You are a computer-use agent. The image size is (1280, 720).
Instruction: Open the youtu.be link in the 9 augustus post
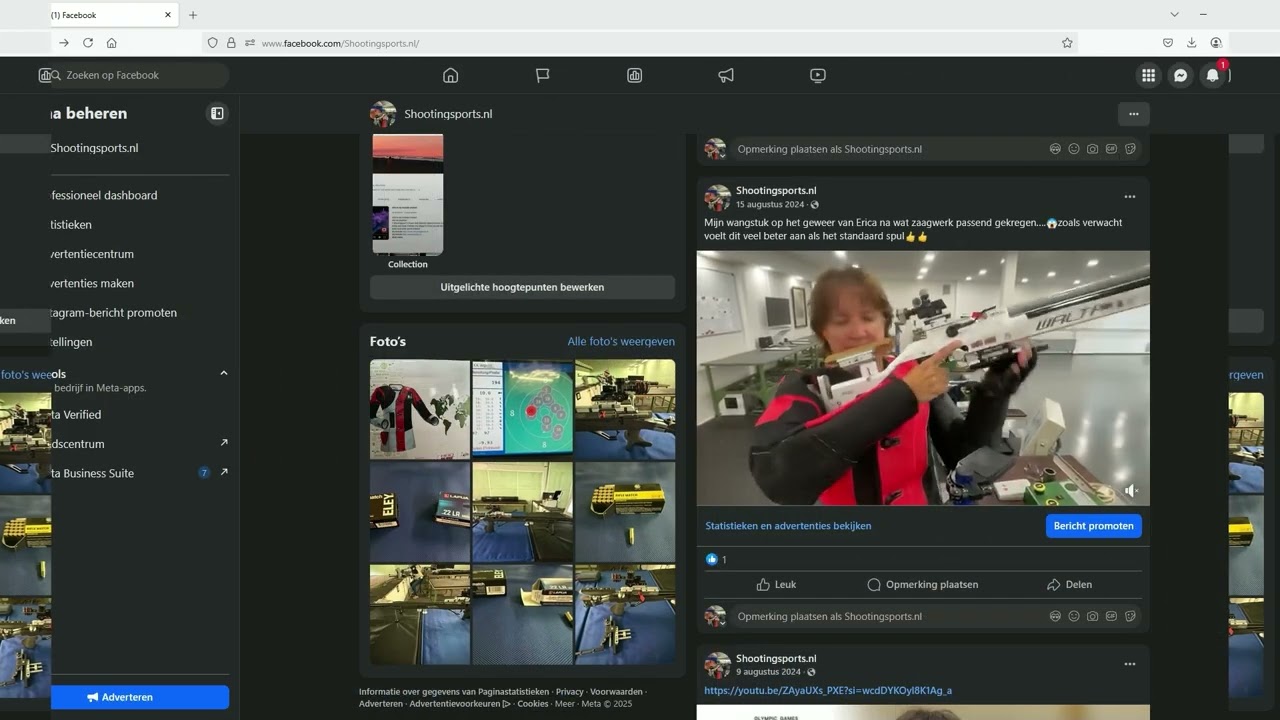(828, 690)
